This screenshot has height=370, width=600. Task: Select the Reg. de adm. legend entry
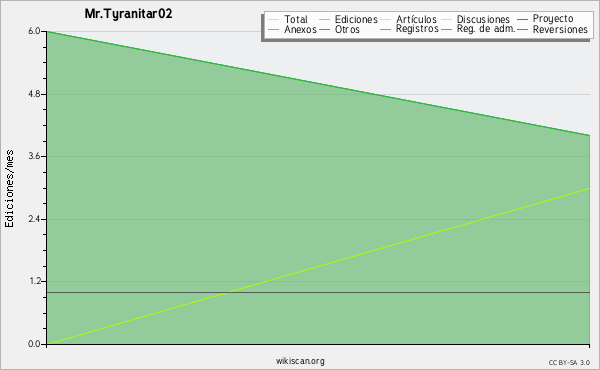(478, 29)
